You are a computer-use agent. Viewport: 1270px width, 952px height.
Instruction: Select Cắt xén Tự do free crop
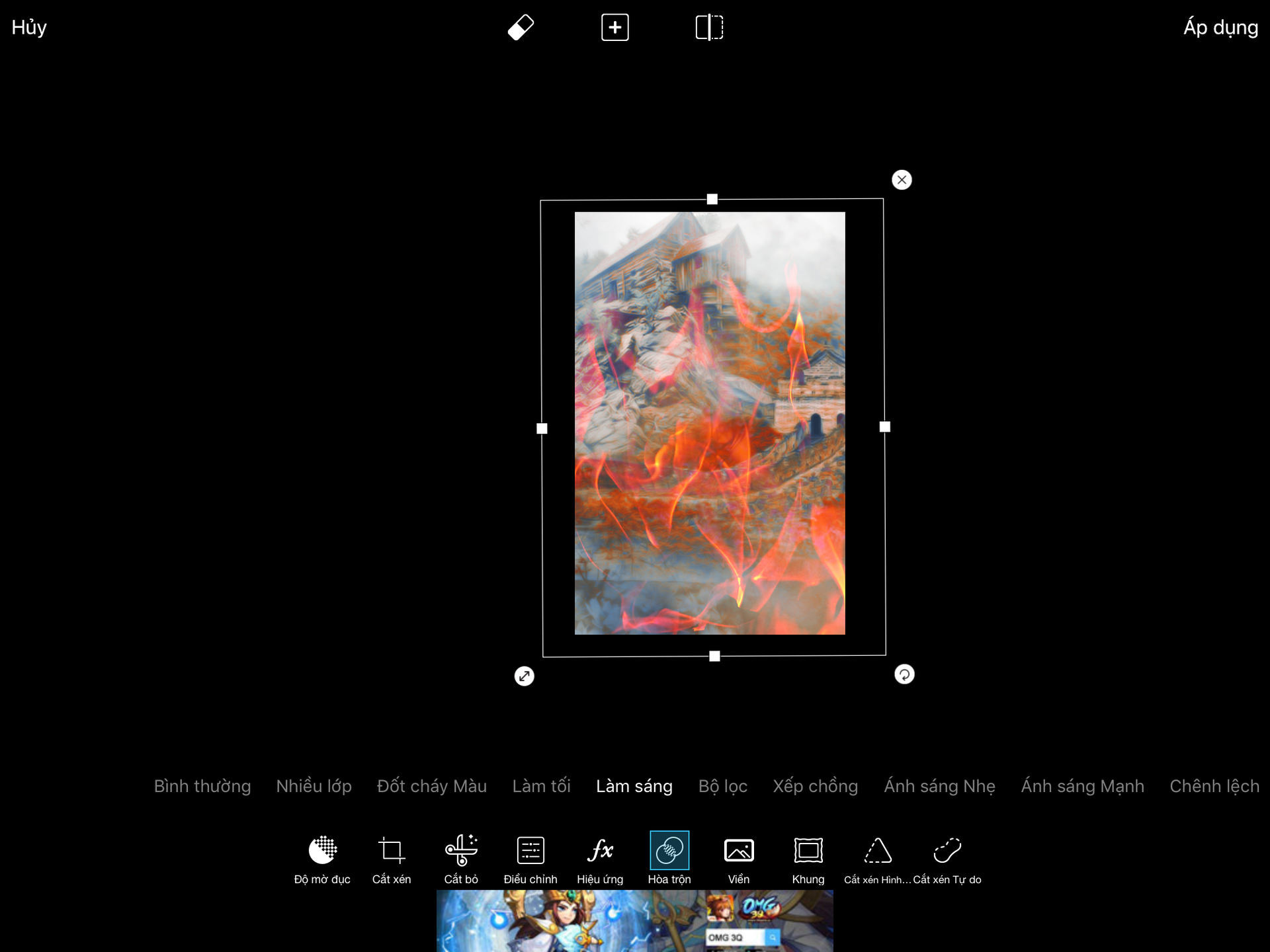(x=947, y=859)
